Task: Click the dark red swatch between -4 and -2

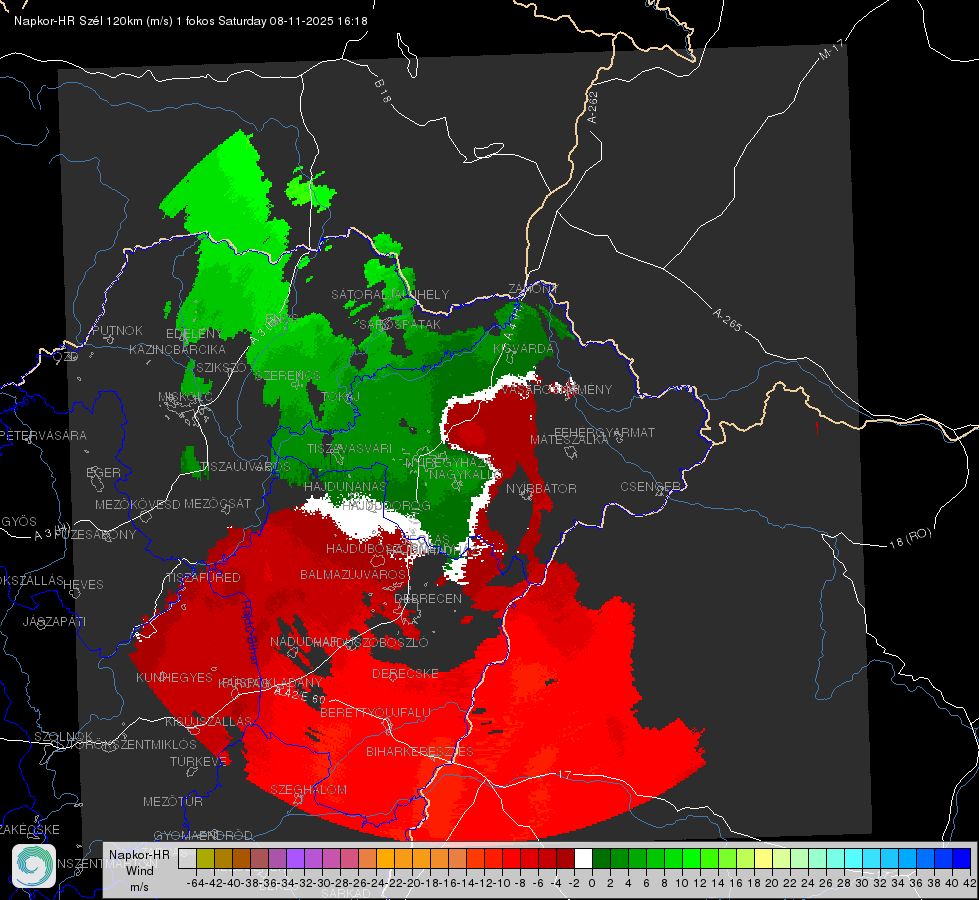Action: (x=565, y=859)
